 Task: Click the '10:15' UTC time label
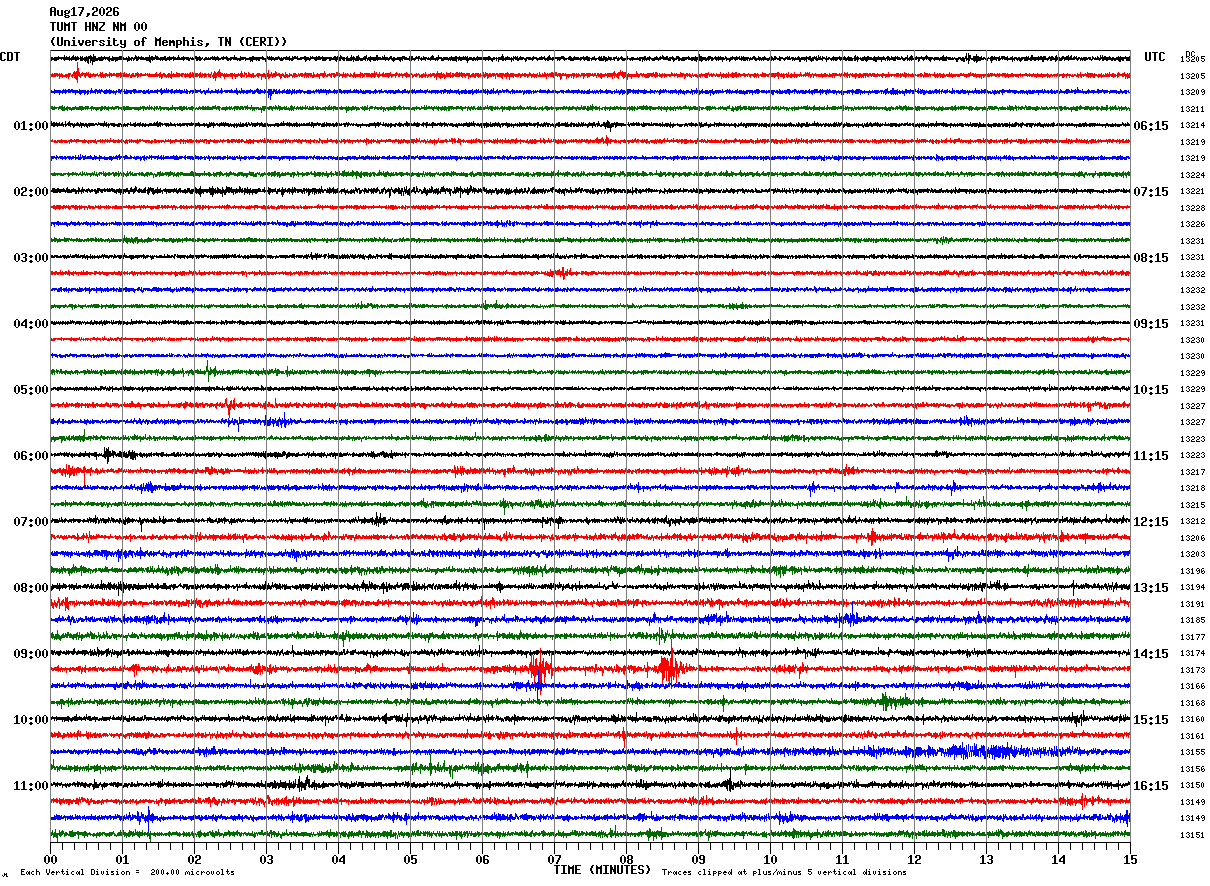1151,390
